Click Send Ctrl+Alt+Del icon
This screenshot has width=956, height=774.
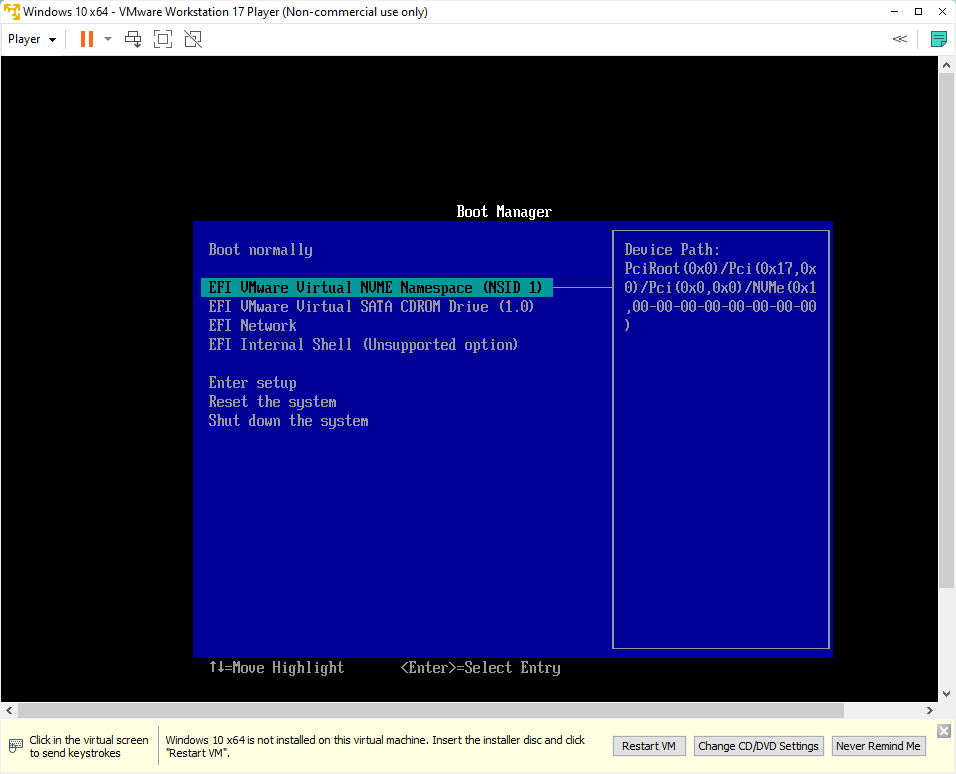[133, 39]
